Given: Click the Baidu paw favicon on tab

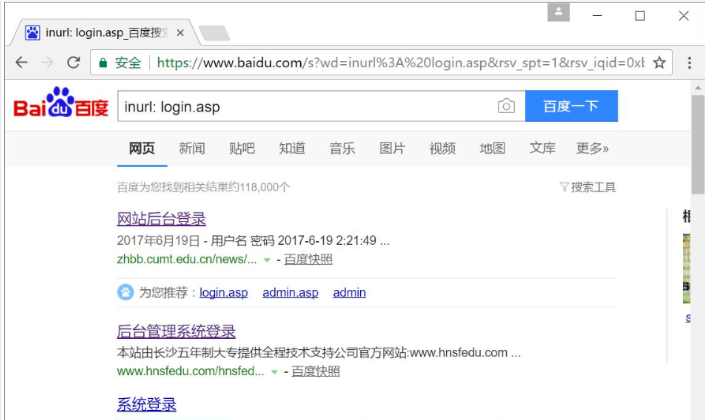Looking at the screenshot, I should 32,33.
